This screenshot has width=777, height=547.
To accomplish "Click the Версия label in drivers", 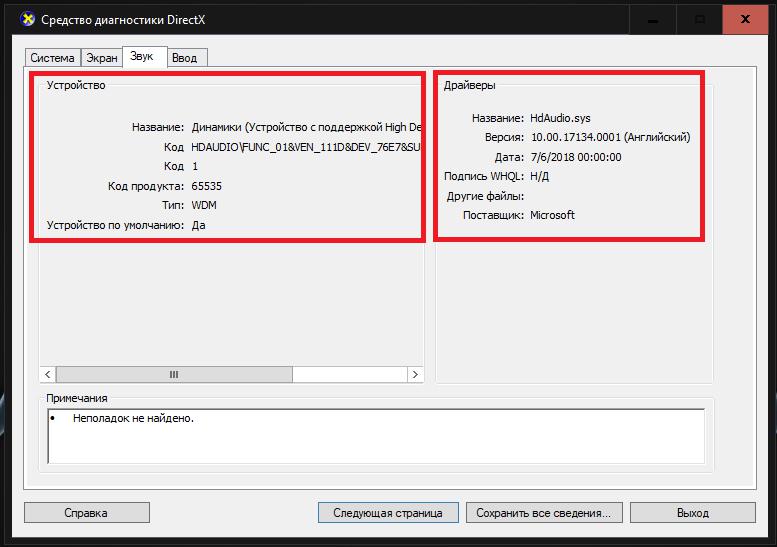I will click(x=504, y=137).
